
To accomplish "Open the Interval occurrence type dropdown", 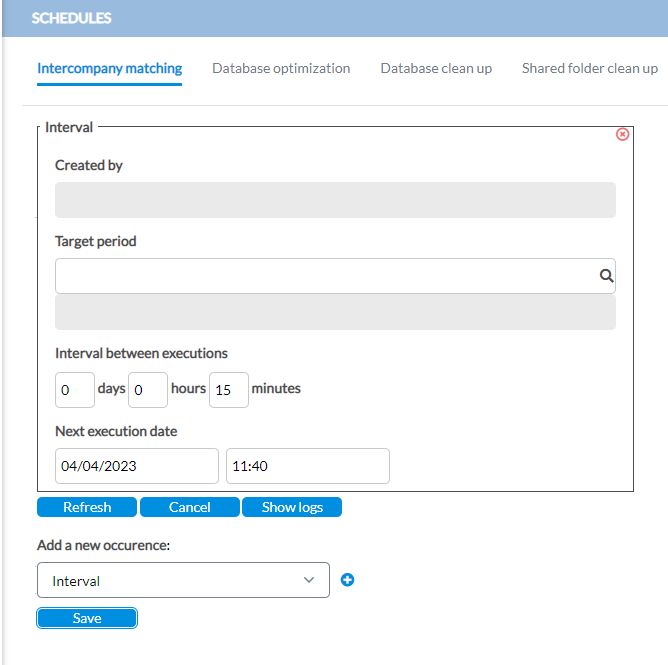I will pyautogui.click(x=183, y=580).
